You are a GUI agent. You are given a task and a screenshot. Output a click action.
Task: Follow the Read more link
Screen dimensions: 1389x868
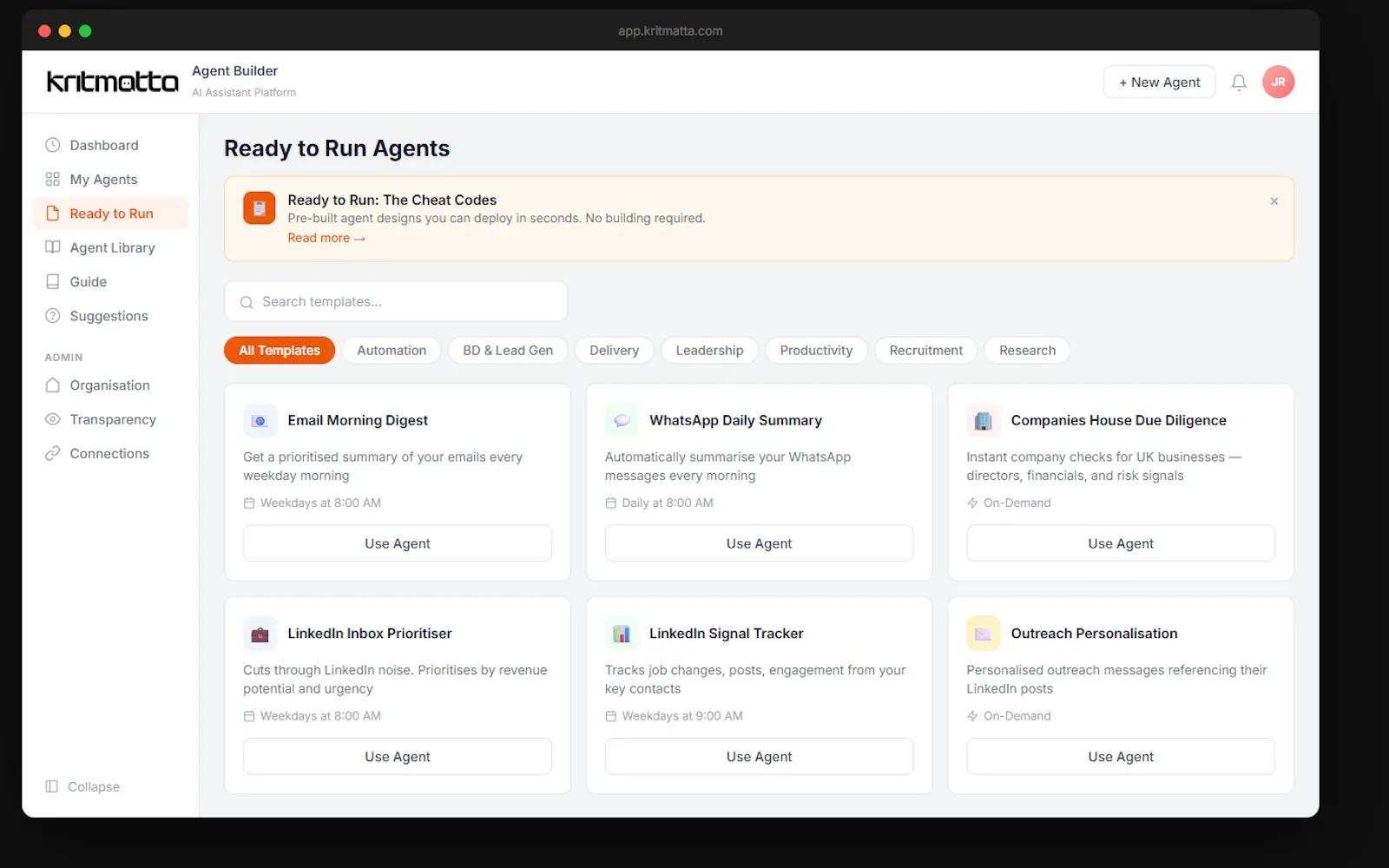(x=326, y=239)
